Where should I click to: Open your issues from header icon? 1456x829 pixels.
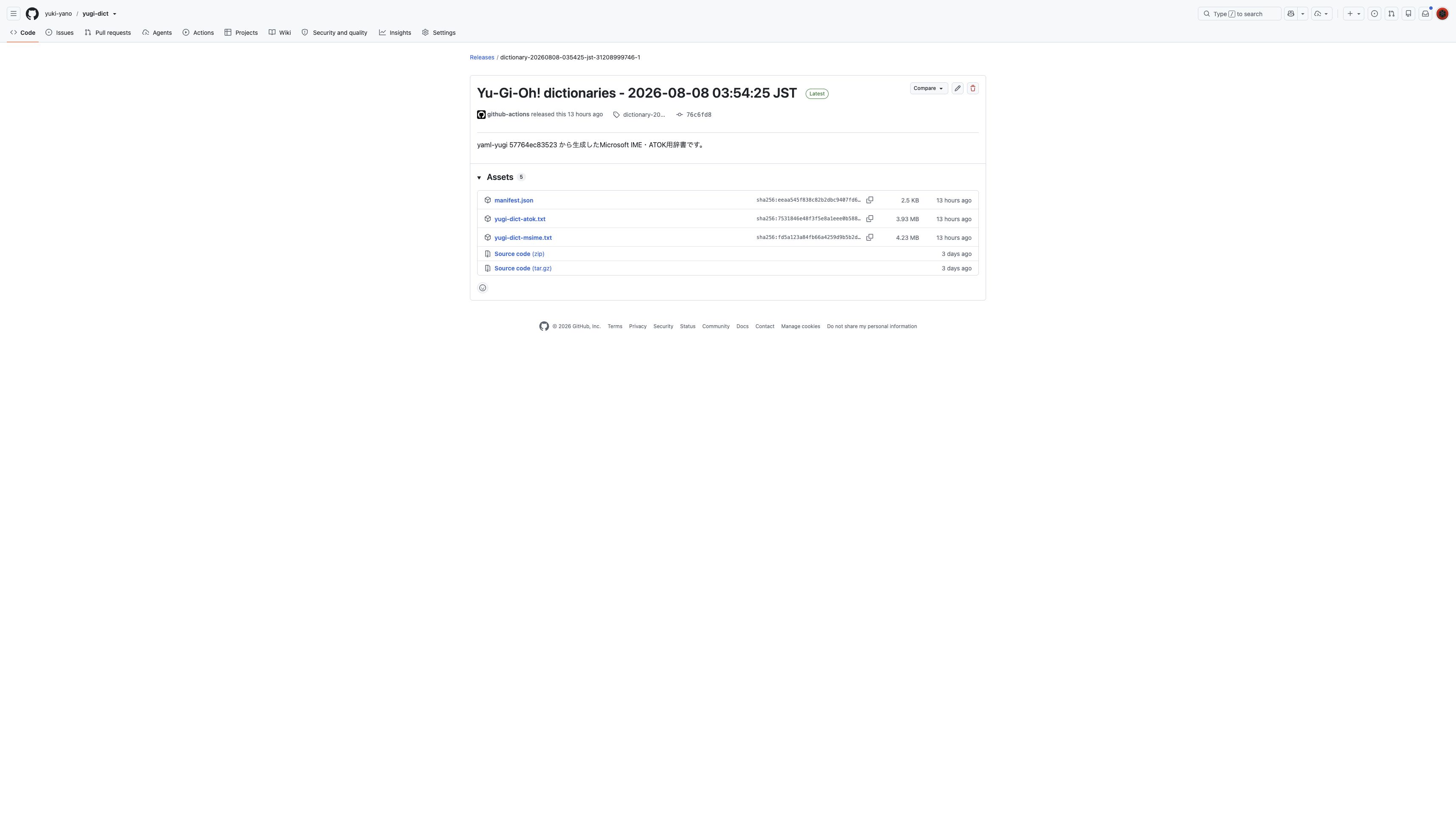(1374, 14)
